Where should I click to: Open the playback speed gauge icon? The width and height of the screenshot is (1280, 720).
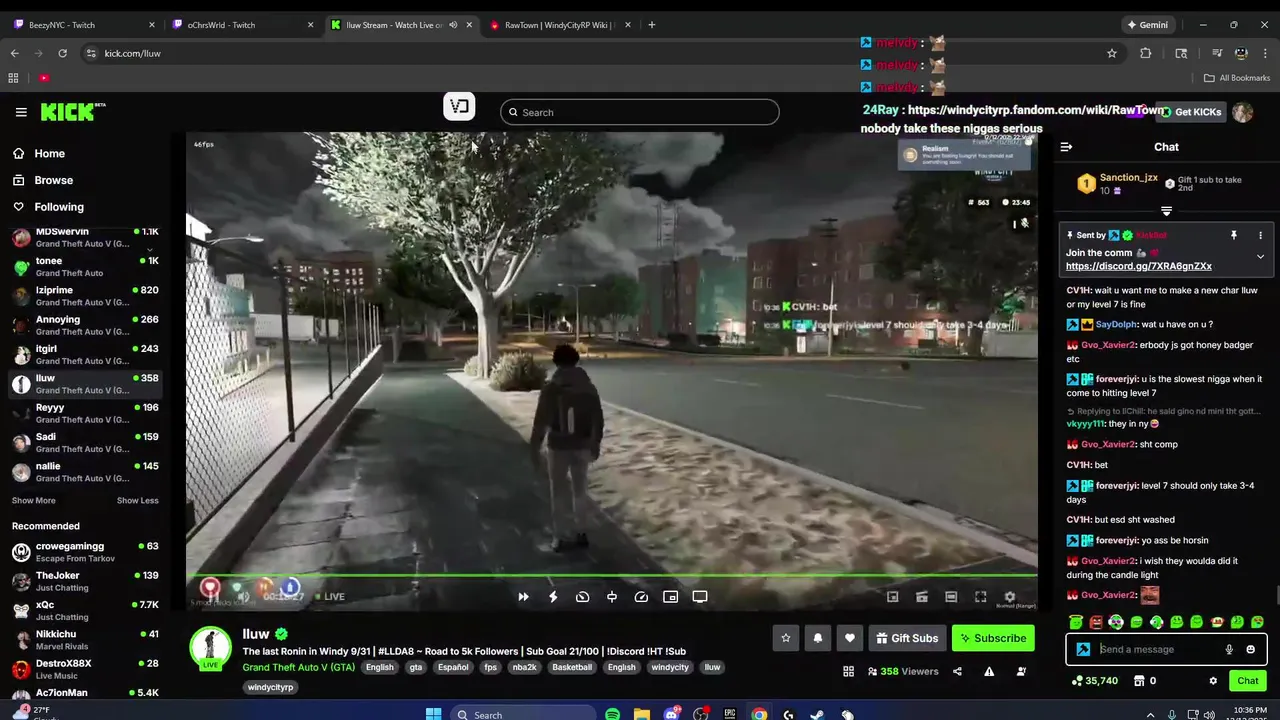[x=641, y=597]
